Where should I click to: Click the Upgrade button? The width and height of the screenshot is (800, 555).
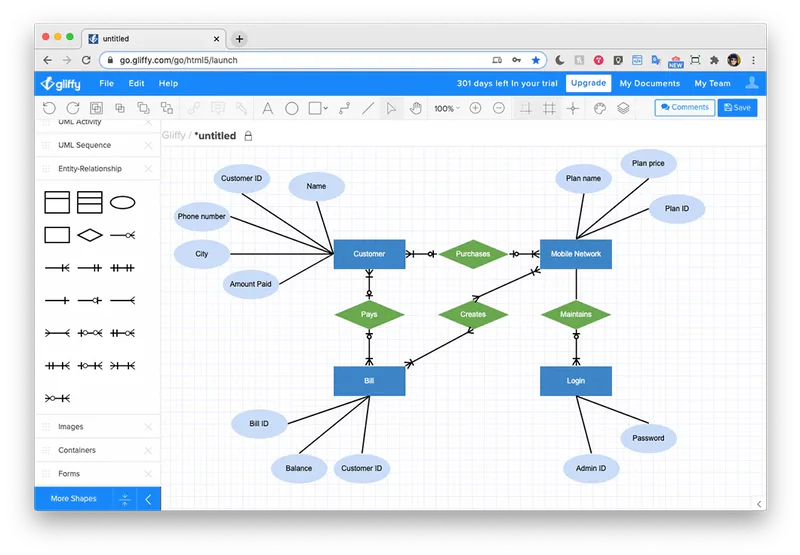coord(588,83)
